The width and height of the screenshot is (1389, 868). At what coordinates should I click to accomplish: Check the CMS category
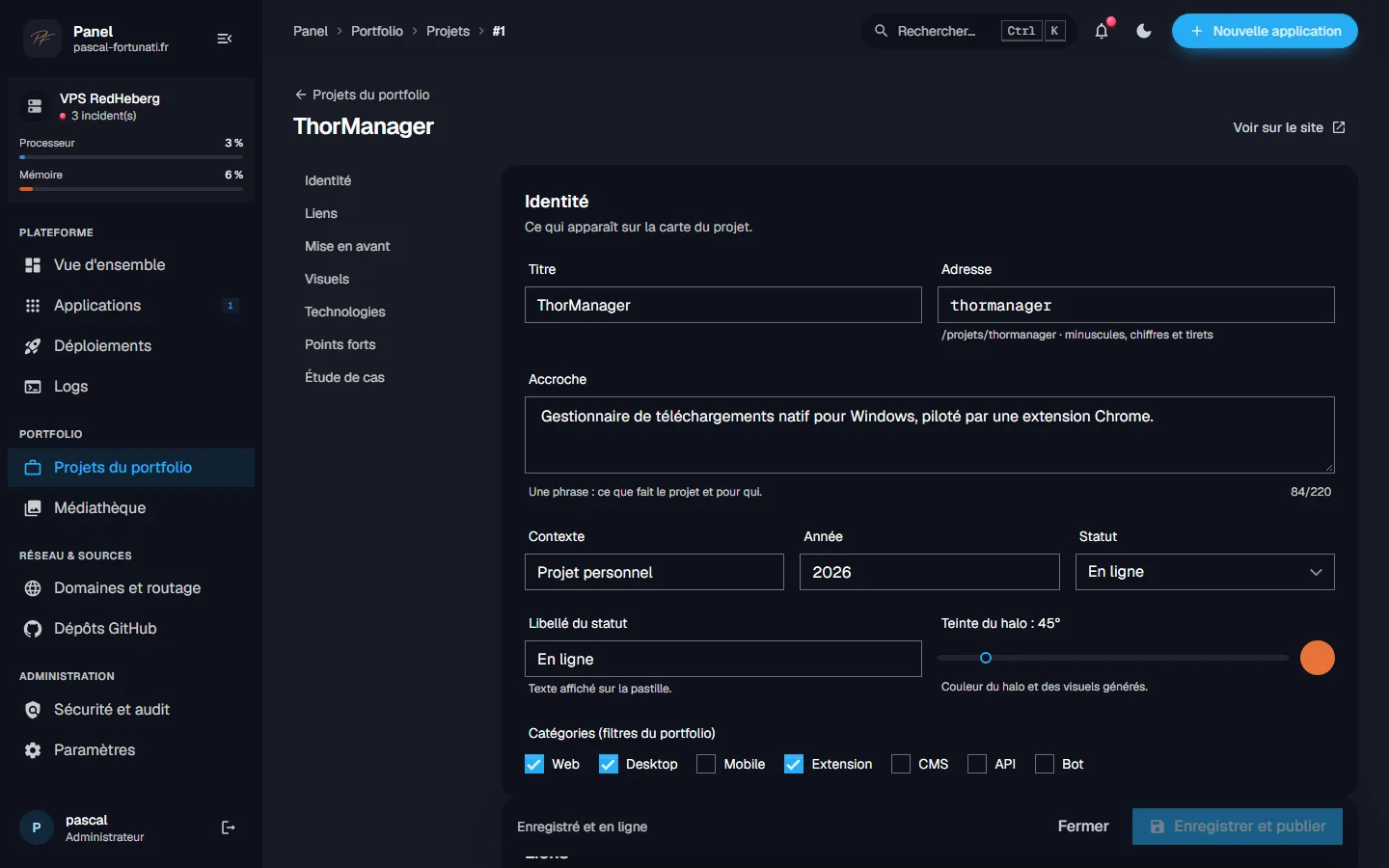[x=901, y=764]
